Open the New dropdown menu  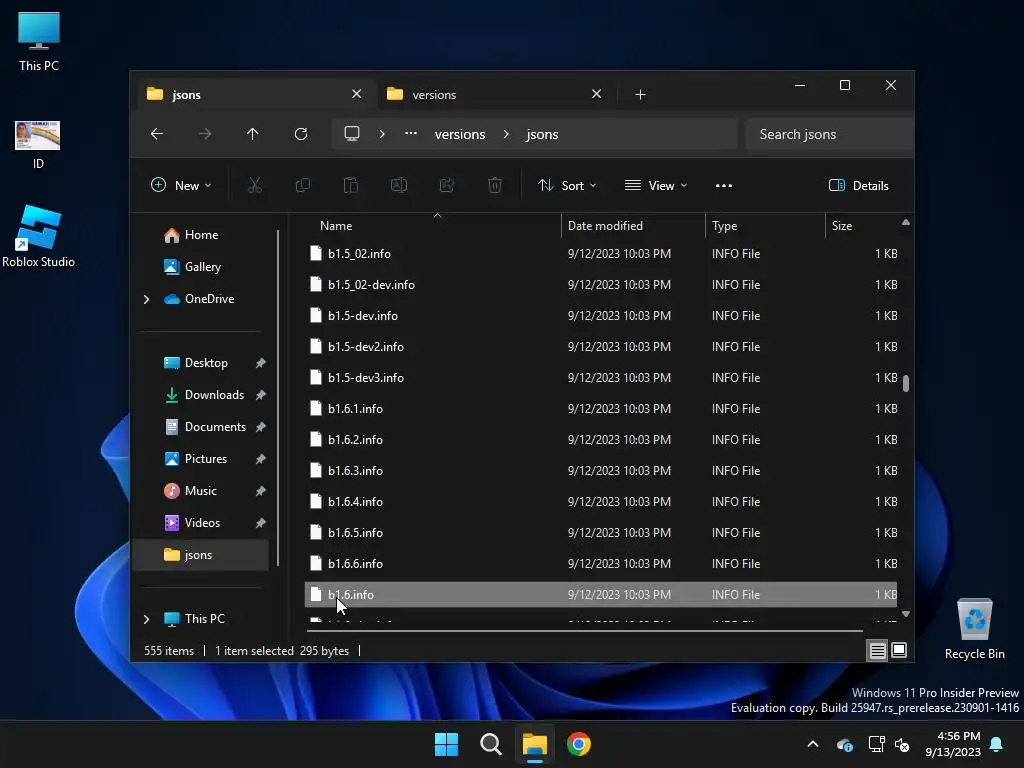pos(181,185)
